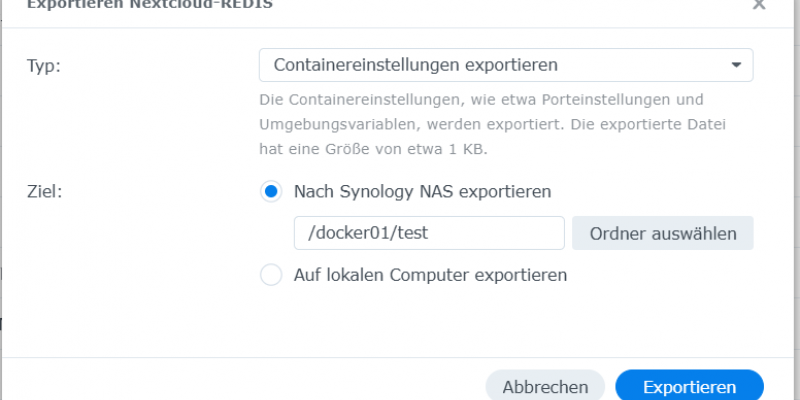
Task: Click the Ziel: field label
Action: click(45, 191)
